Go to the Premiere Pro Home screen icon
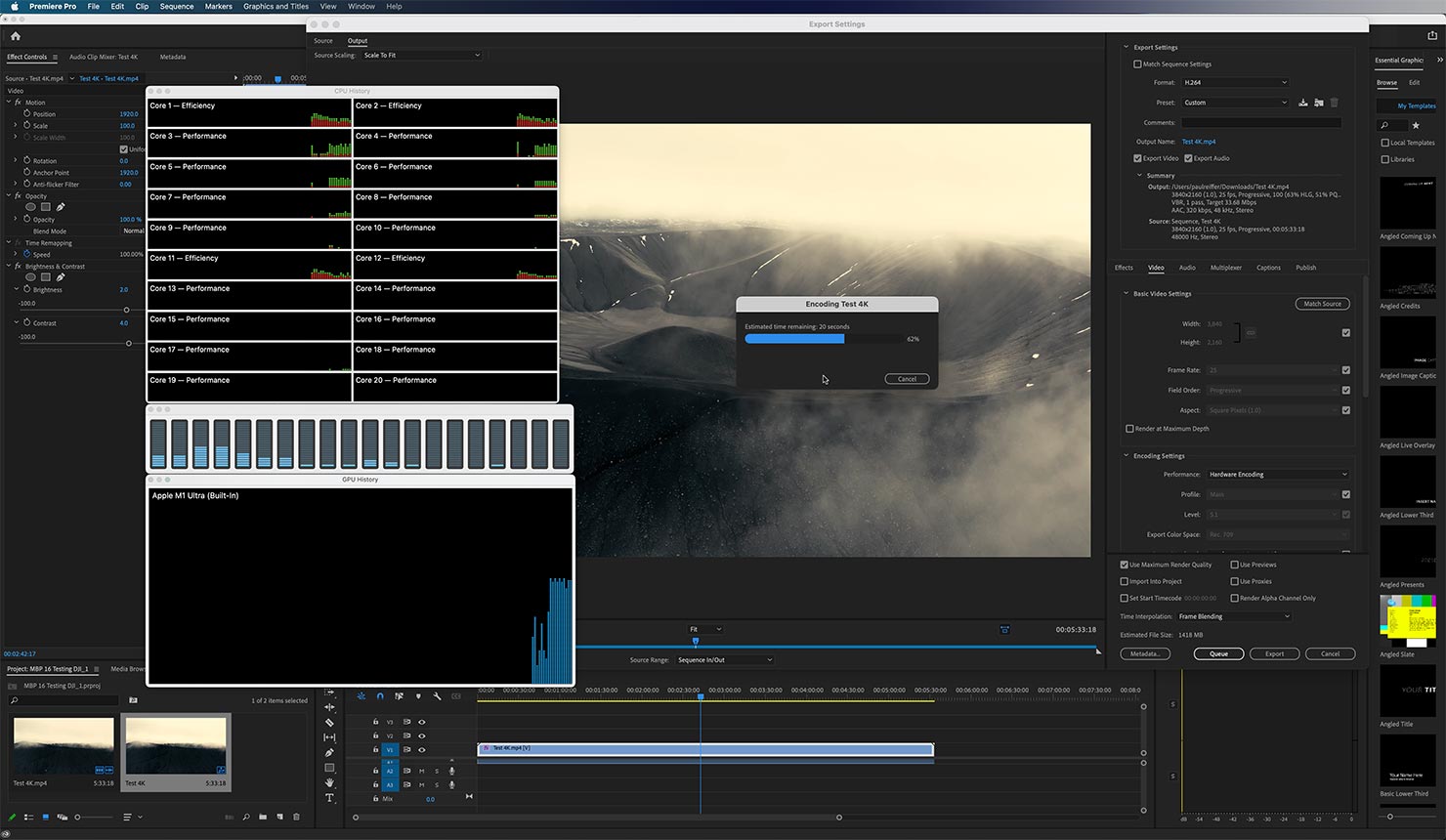1446x840 pixels. (16, 36)
